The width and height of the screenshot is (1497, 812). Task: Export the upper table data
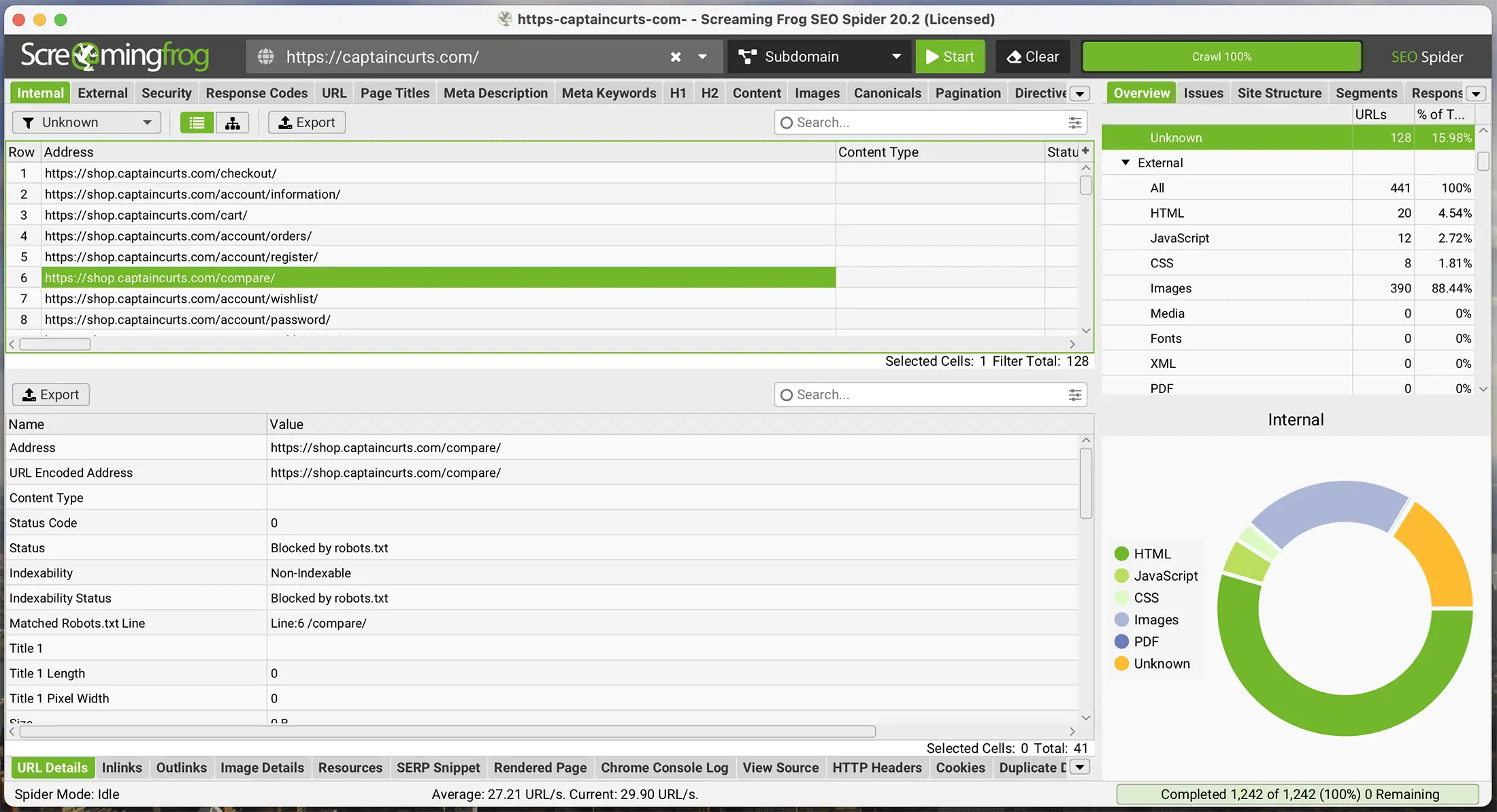click(x=307, y=122)
